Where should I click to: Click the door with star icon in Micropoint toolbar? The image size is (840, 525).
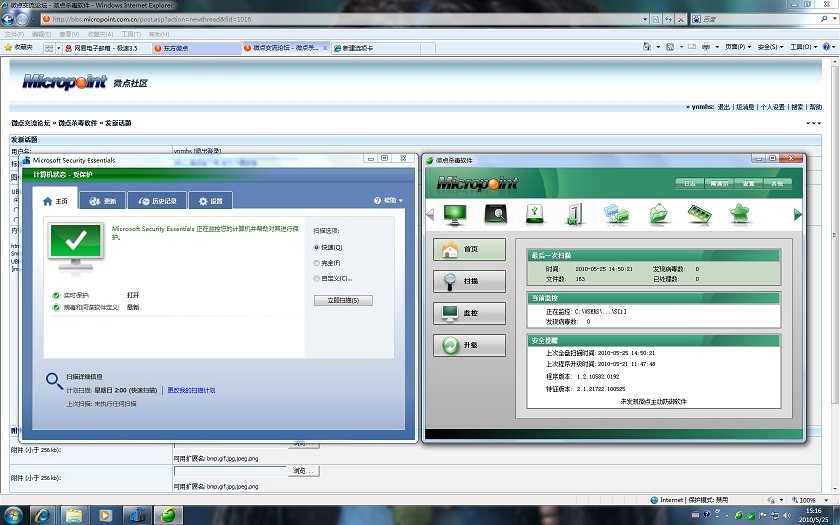coord(574,214)
